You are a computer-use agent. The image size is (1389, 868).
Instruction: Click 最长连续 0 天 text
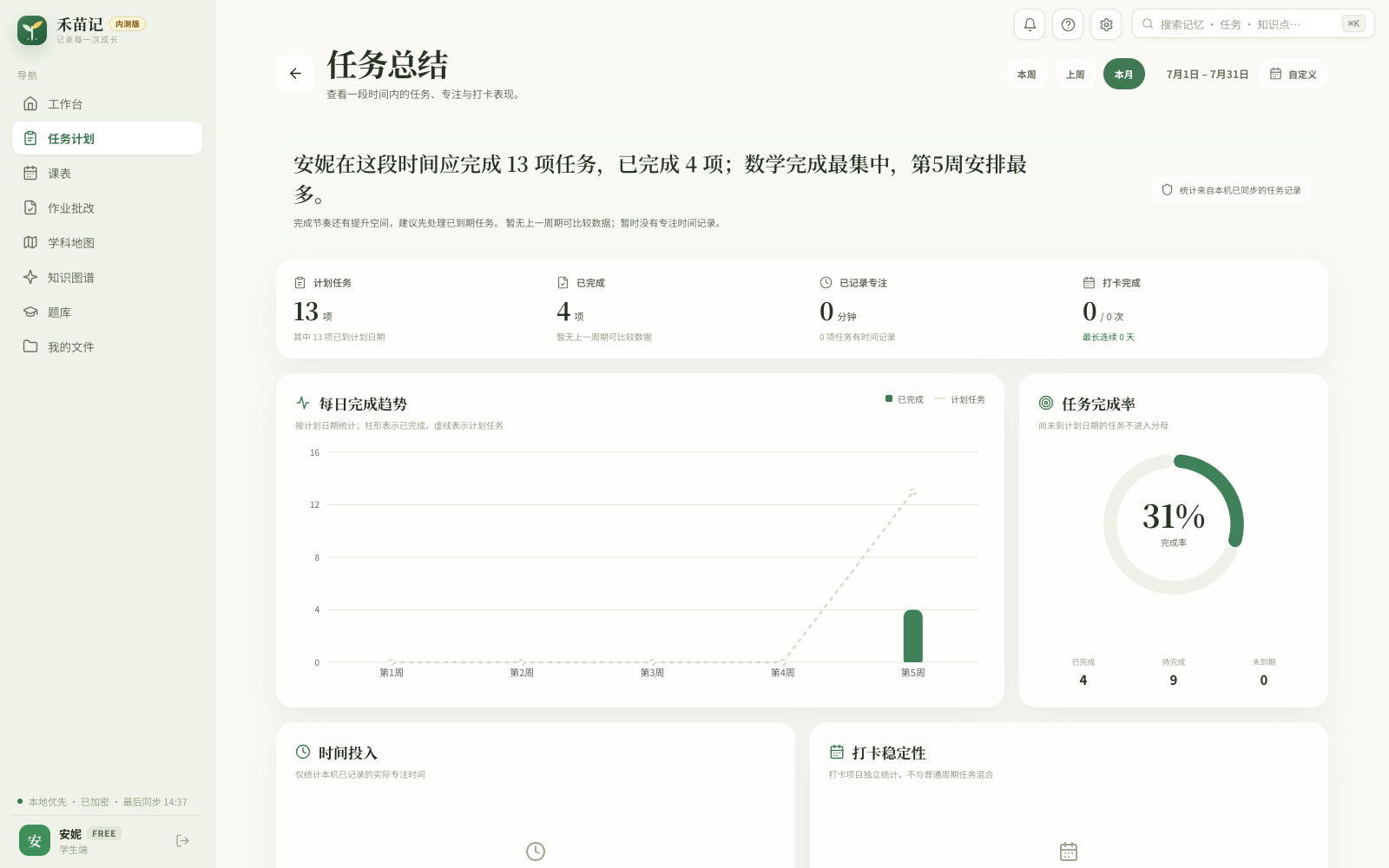[x=1109, y=338]
